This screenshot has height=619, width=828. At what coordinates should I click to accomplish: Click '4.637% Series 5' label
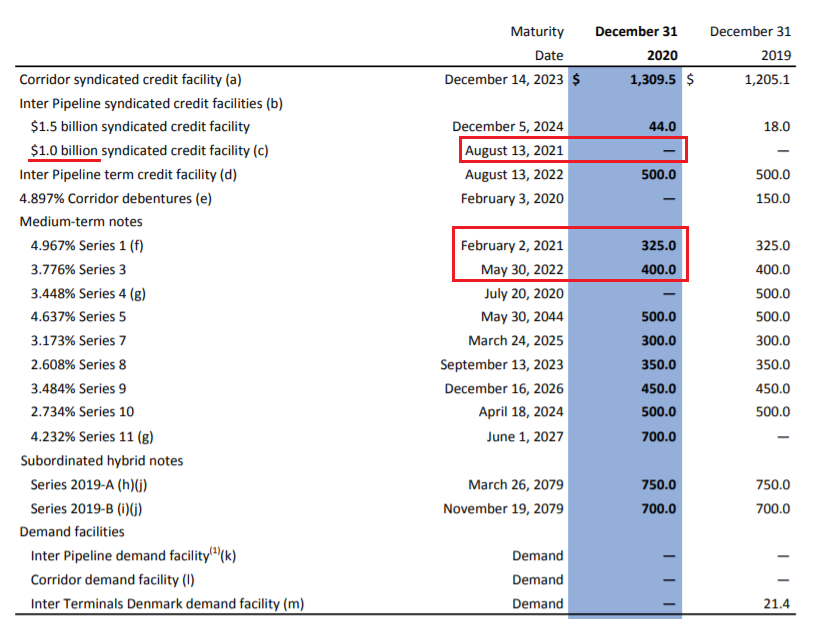coord(78,317)
